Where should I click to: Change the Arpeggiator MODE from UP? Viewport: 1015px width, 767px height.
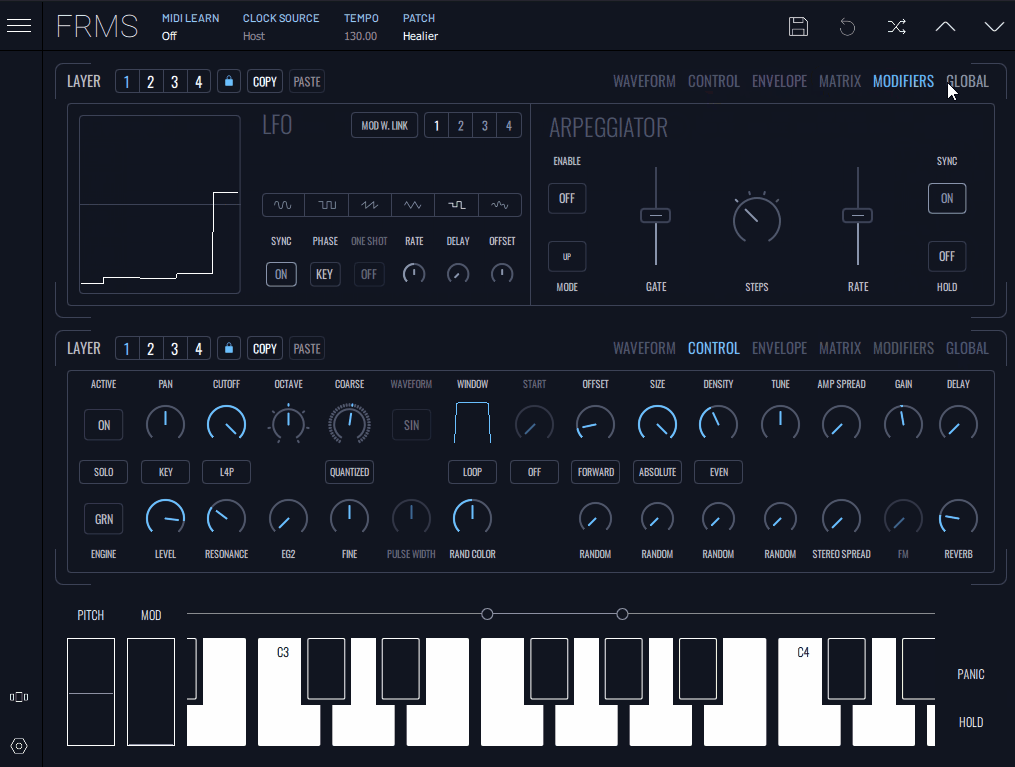coord(566,256)
